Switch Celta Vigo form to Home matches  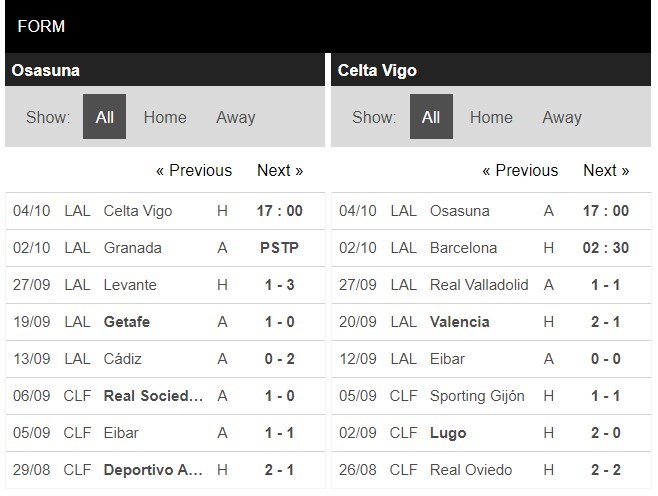tap(491, 117)
